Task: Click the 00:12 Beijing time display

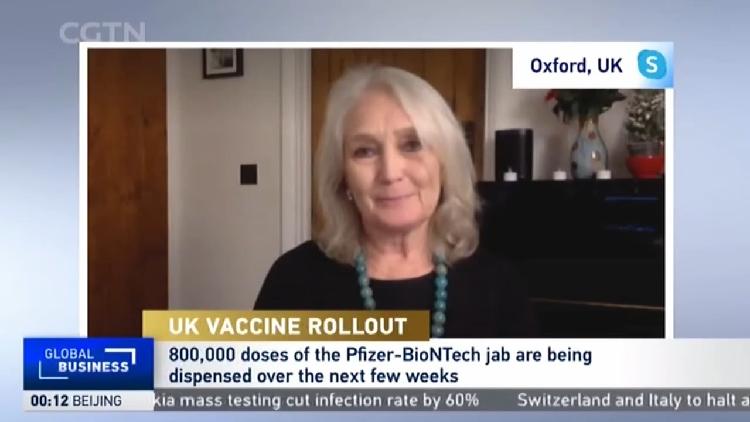Action: pos(76,401)
